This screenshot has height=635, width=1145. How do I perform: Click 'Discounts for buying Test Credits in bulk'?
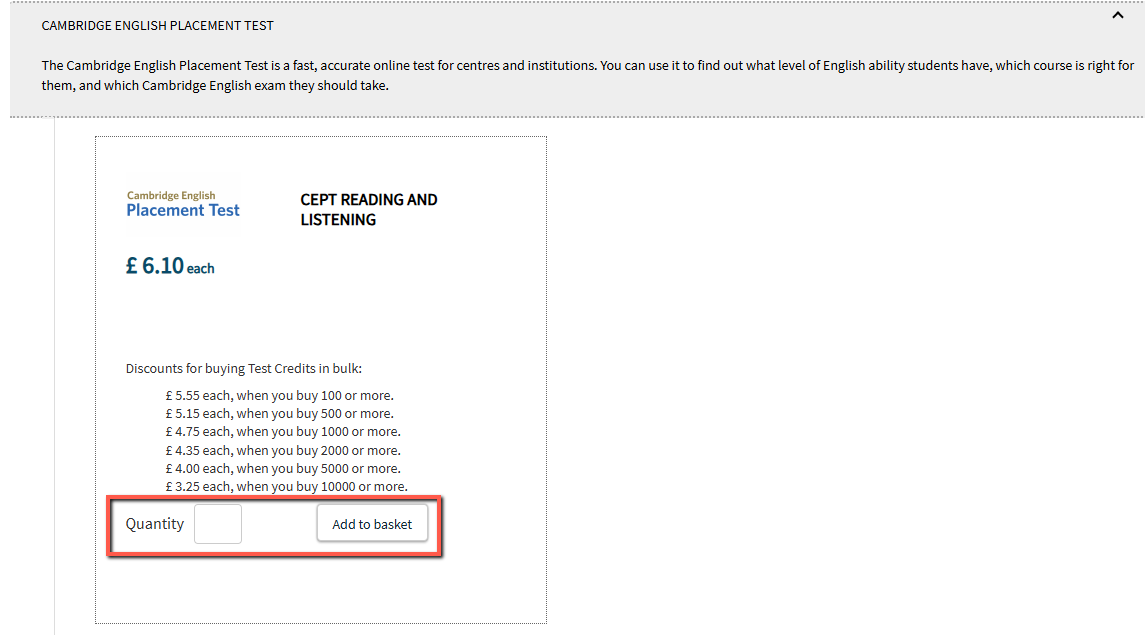[243, 368]
